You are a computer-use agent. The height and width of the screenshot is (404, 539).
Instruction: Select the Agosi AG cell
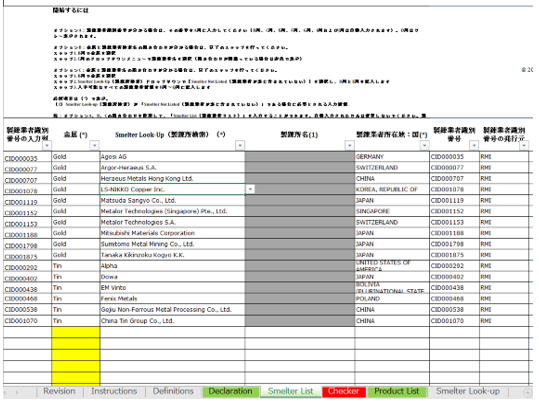(172, 157)
